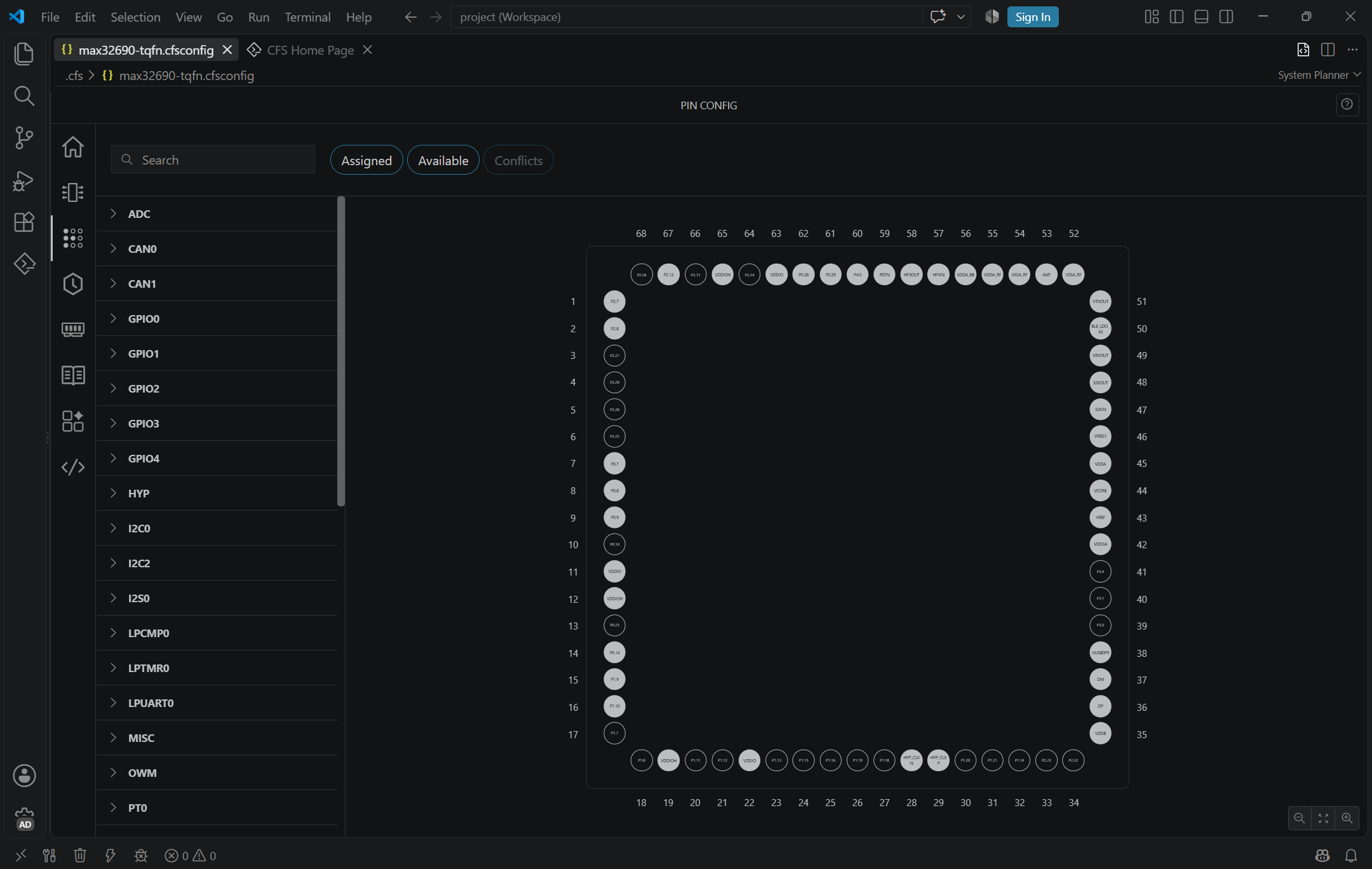Click the help question mark icon

point(1347,104)
